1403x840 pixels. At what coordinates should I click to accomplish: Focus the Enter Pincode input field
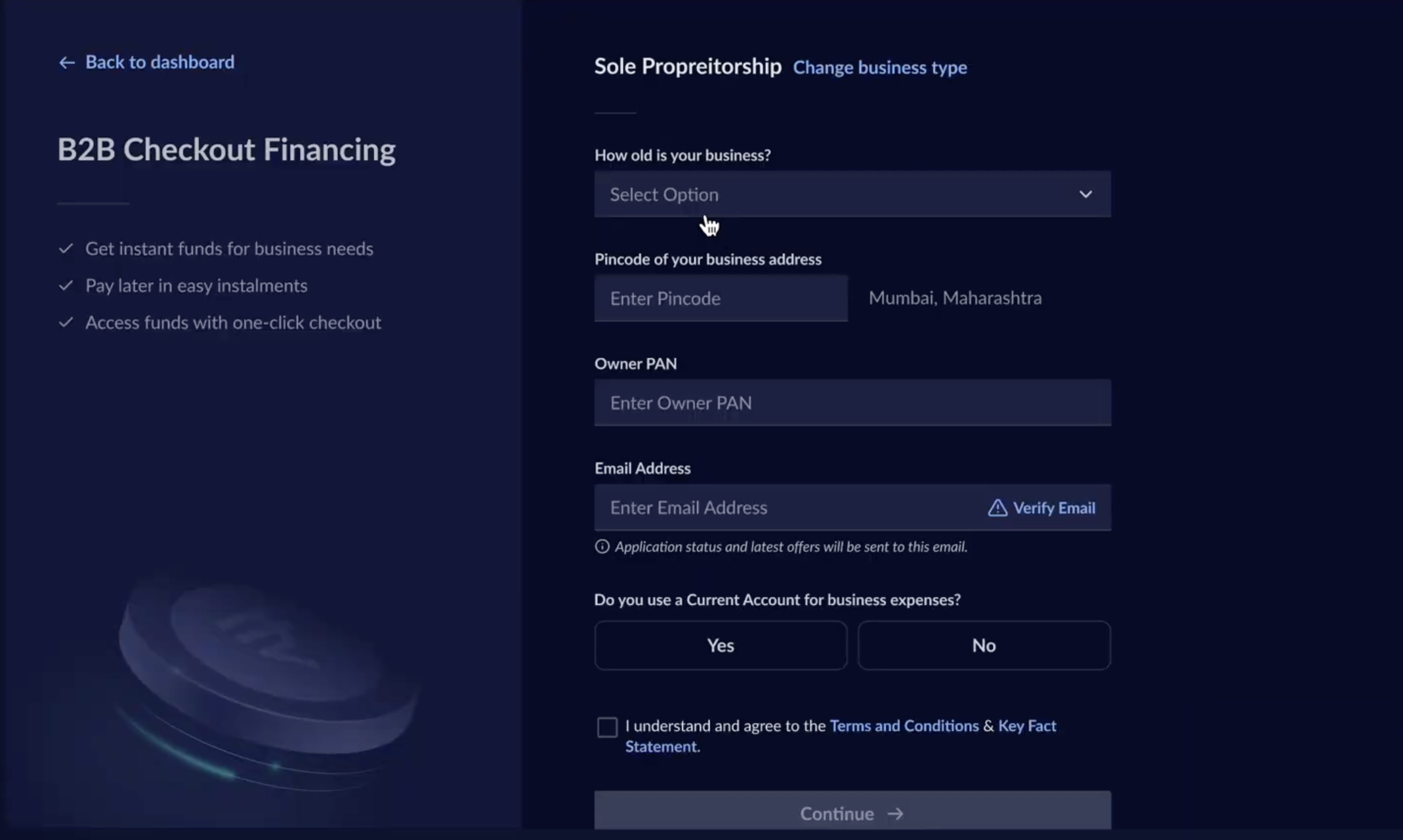721,299
